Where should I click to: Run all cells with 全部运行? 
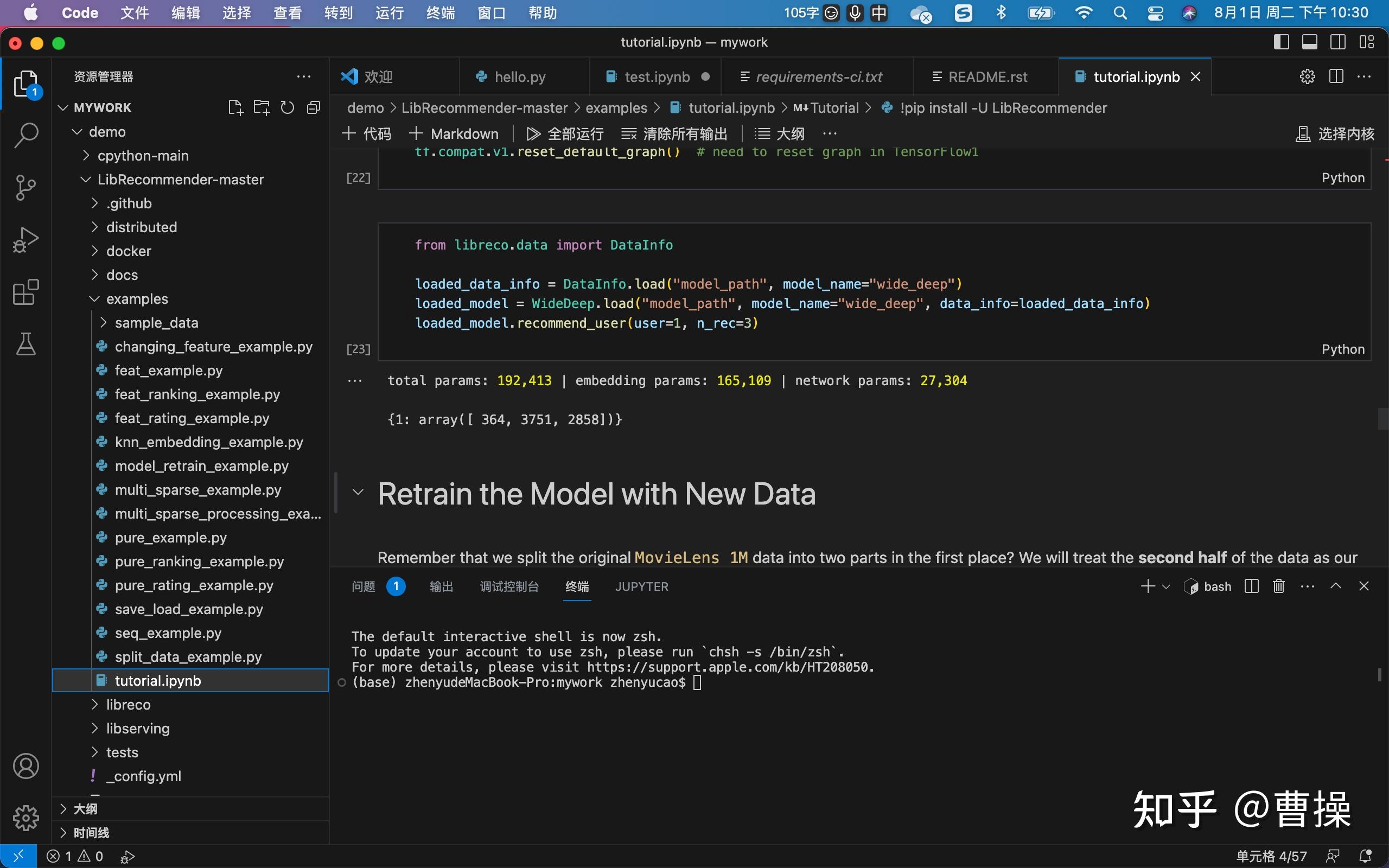point(565,134)
